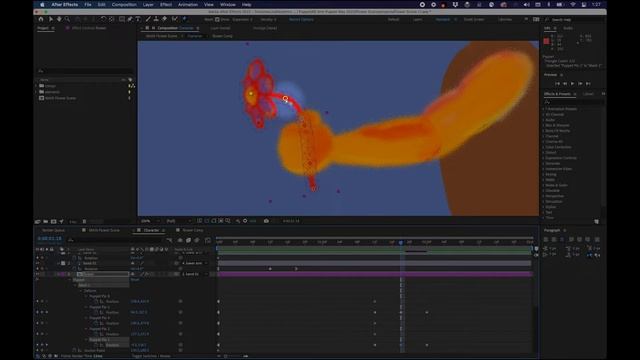The height and width of the screenshot is (360, 640).
Task: Toggle Puppet Pin 1 Position stopwatch
Action: pyautogui.click(x=96, y=345)
